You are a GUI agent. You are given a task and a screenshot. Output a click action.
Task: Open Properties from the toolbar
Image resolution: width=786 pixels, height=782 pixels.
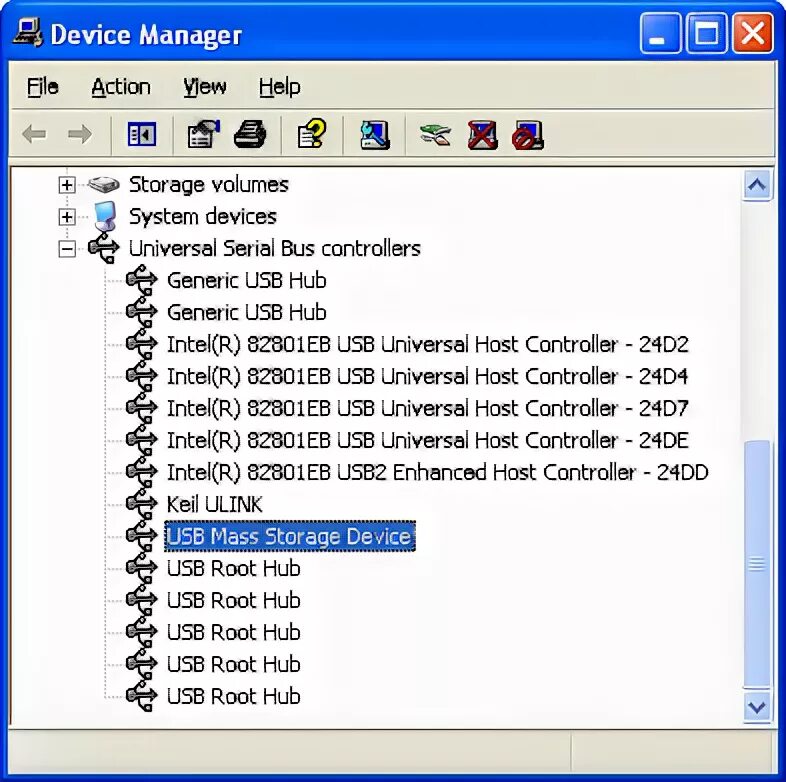(204, 134)
